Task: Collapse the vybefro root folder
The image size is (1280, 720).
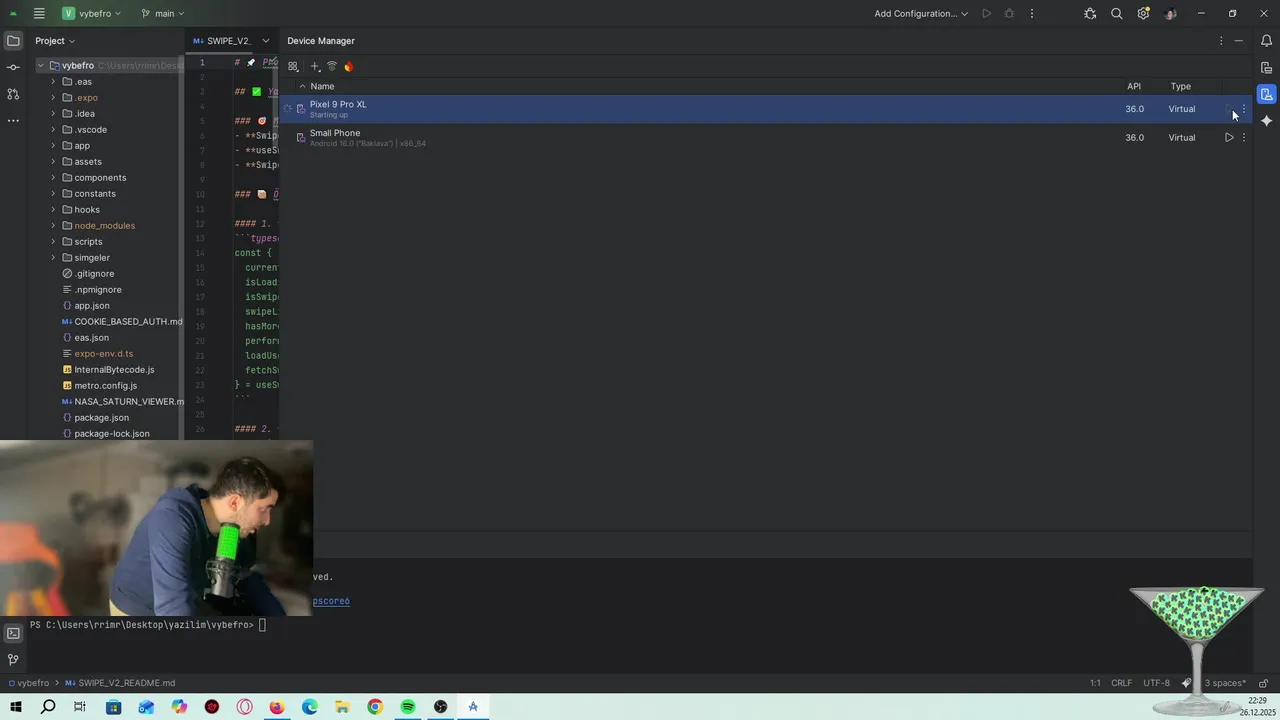Action: pos(41,66)
